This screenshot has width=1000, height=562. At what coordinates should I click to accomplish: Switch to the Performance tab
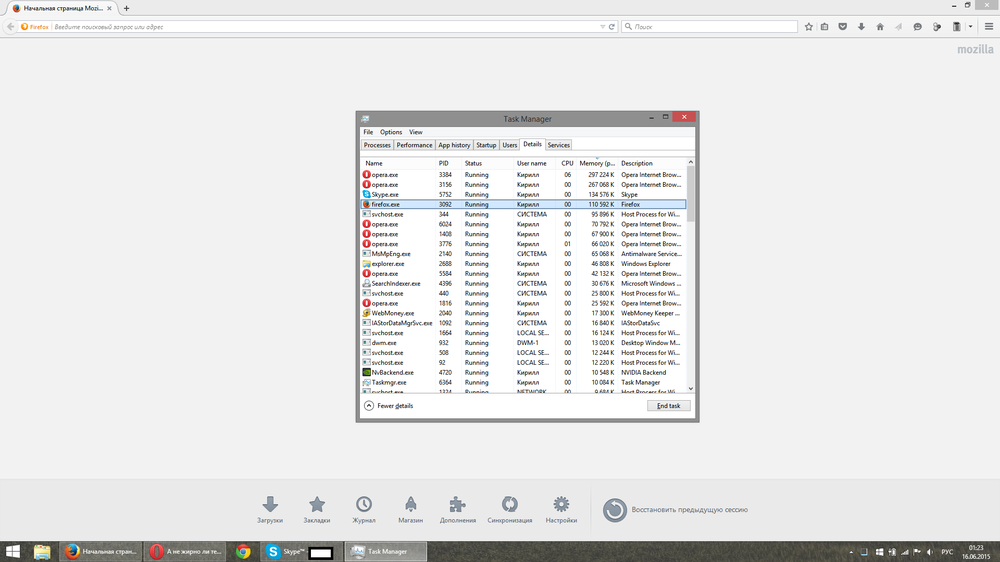tap(414, 145)
